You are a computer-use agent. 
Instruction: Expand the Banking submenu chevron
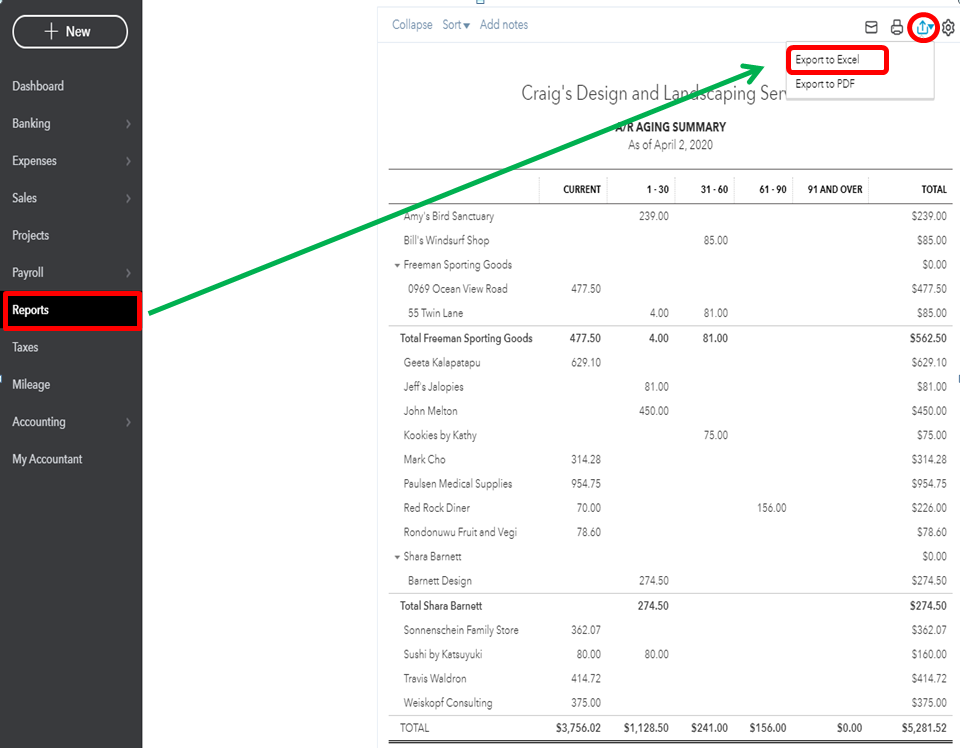point(128,124)
